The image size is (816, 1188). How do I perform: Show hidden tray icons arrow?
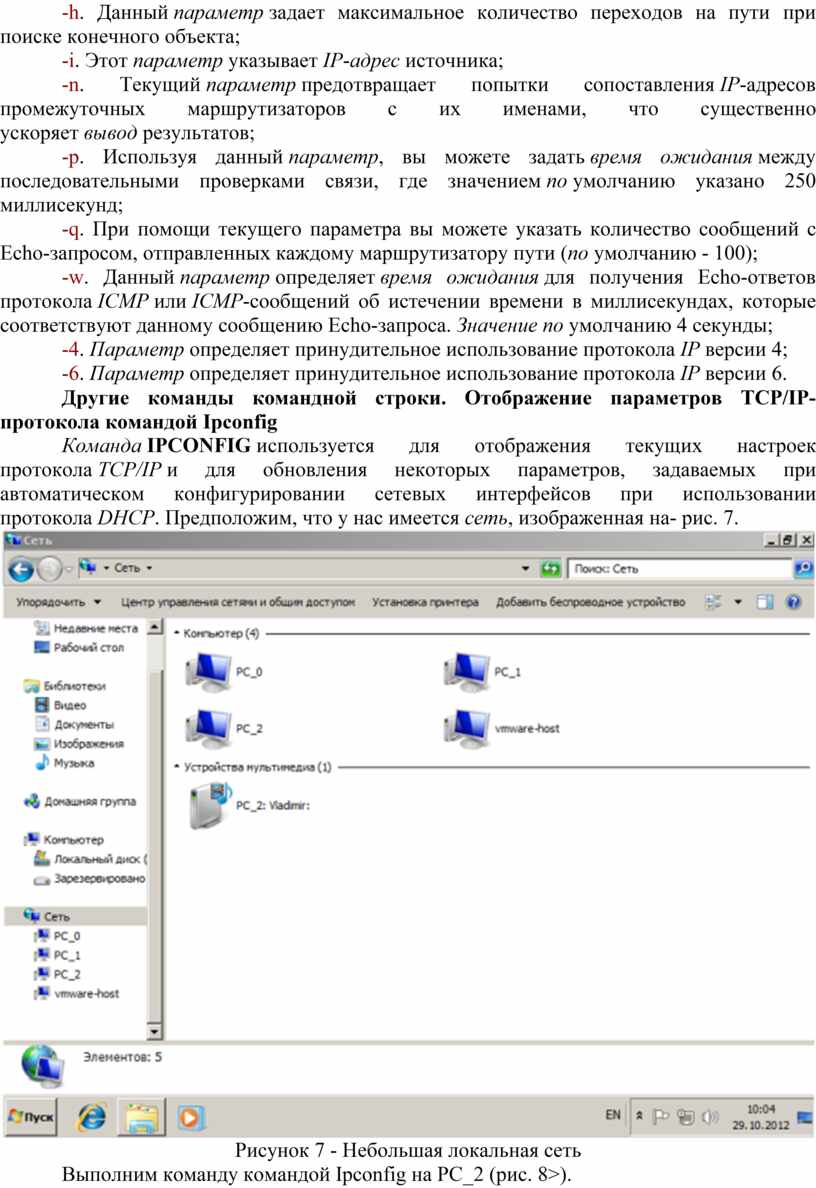639,1116
